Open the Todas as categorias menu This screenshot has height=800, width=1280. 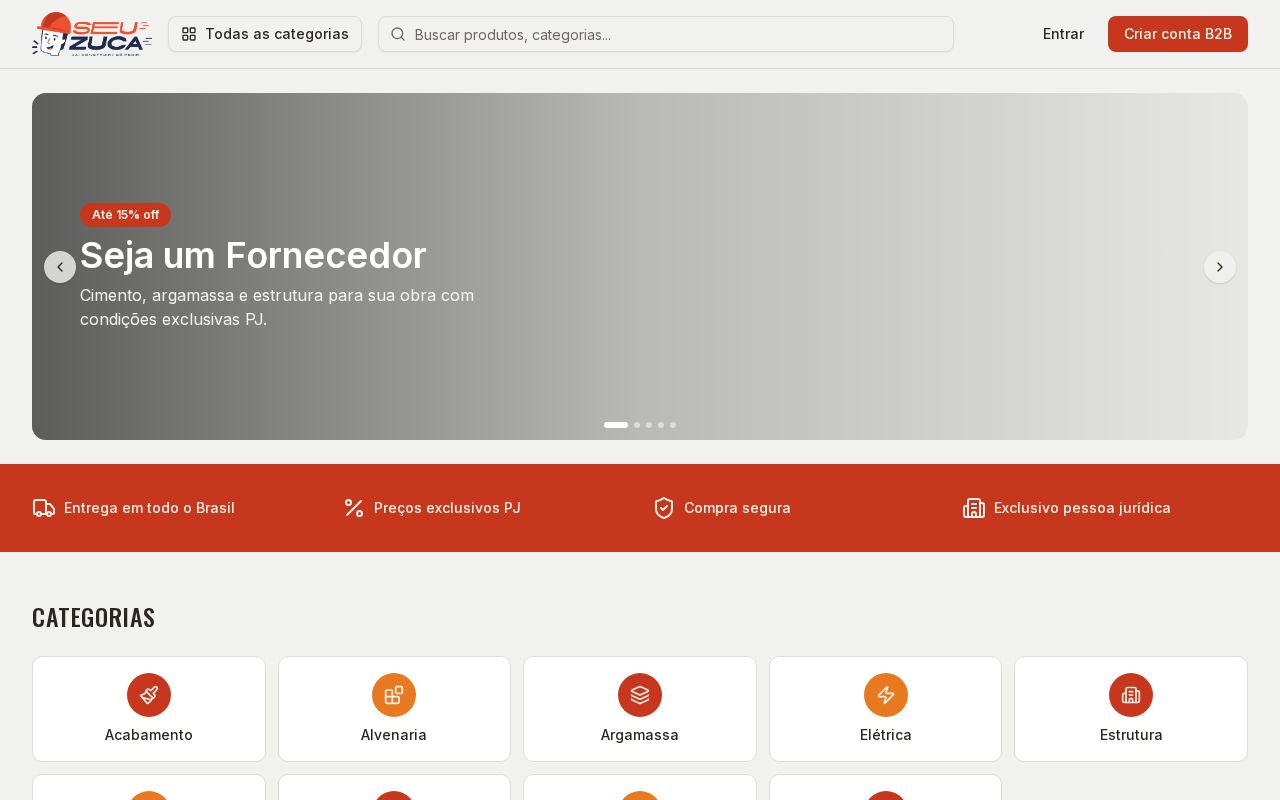pyautogui.click(x=265, y=34)
